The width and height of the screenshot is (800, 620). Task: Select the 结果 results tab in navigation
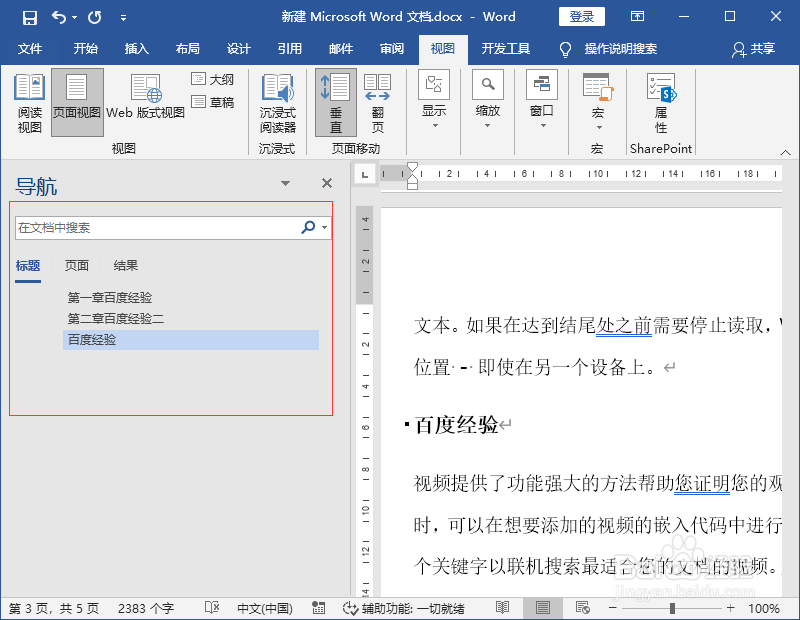point(126,265)
